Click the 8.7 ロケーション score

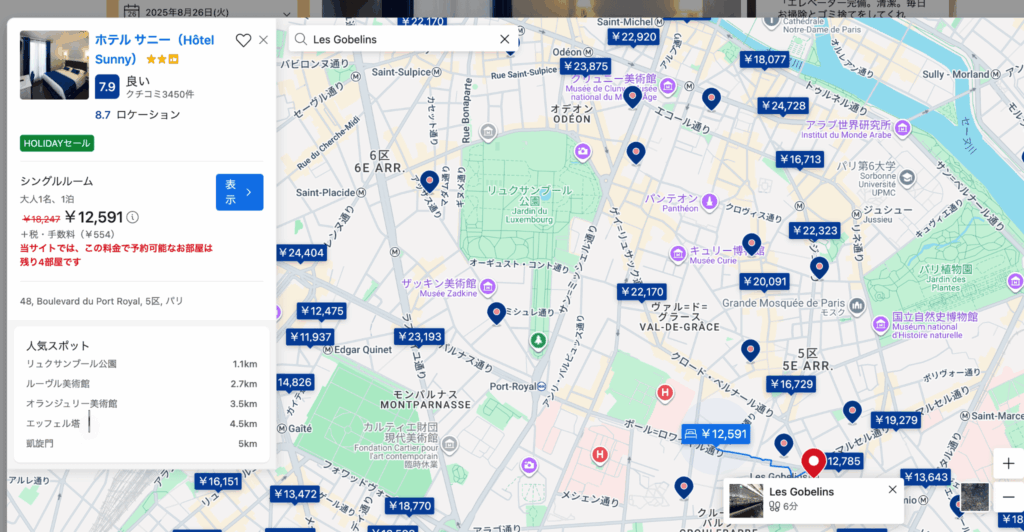(138, 115)
